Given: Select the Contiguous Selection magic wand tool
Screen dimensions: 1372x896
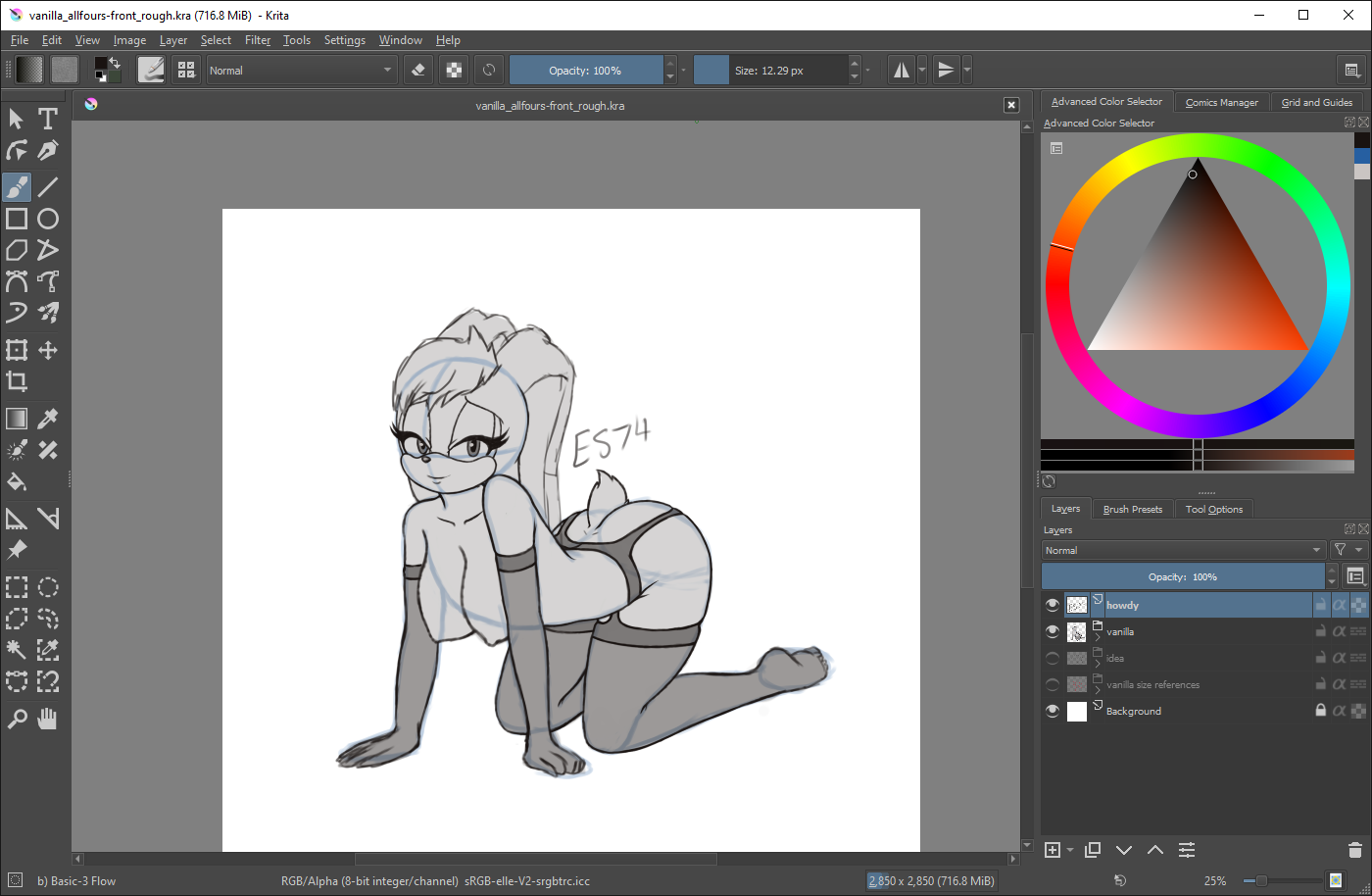Looking at the screenshot, I should 17,649.
